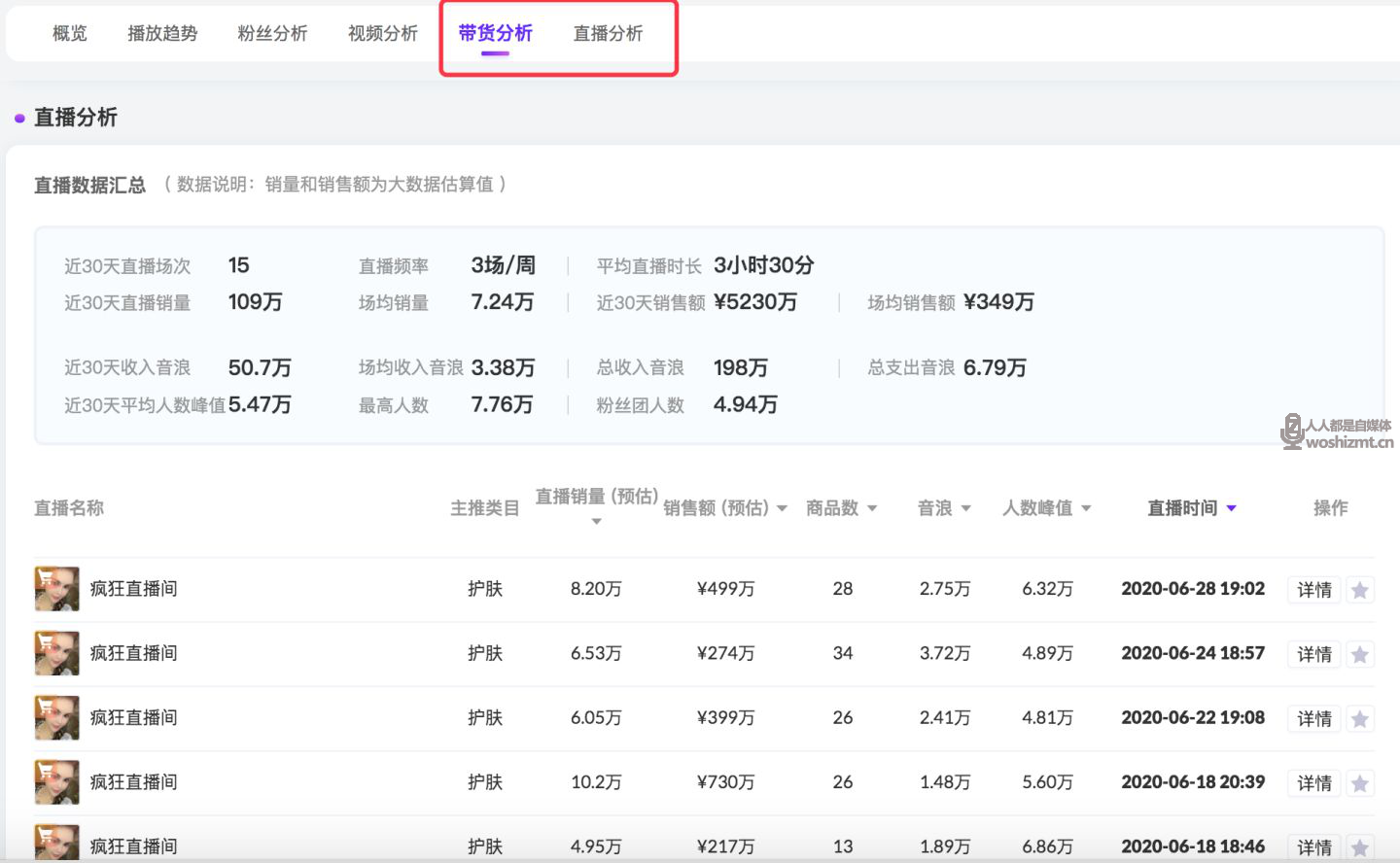Viewport: 1400px width, 863px height.
Task: Select the 近30天收入音浪 50.7万 value
Action: 260,367
